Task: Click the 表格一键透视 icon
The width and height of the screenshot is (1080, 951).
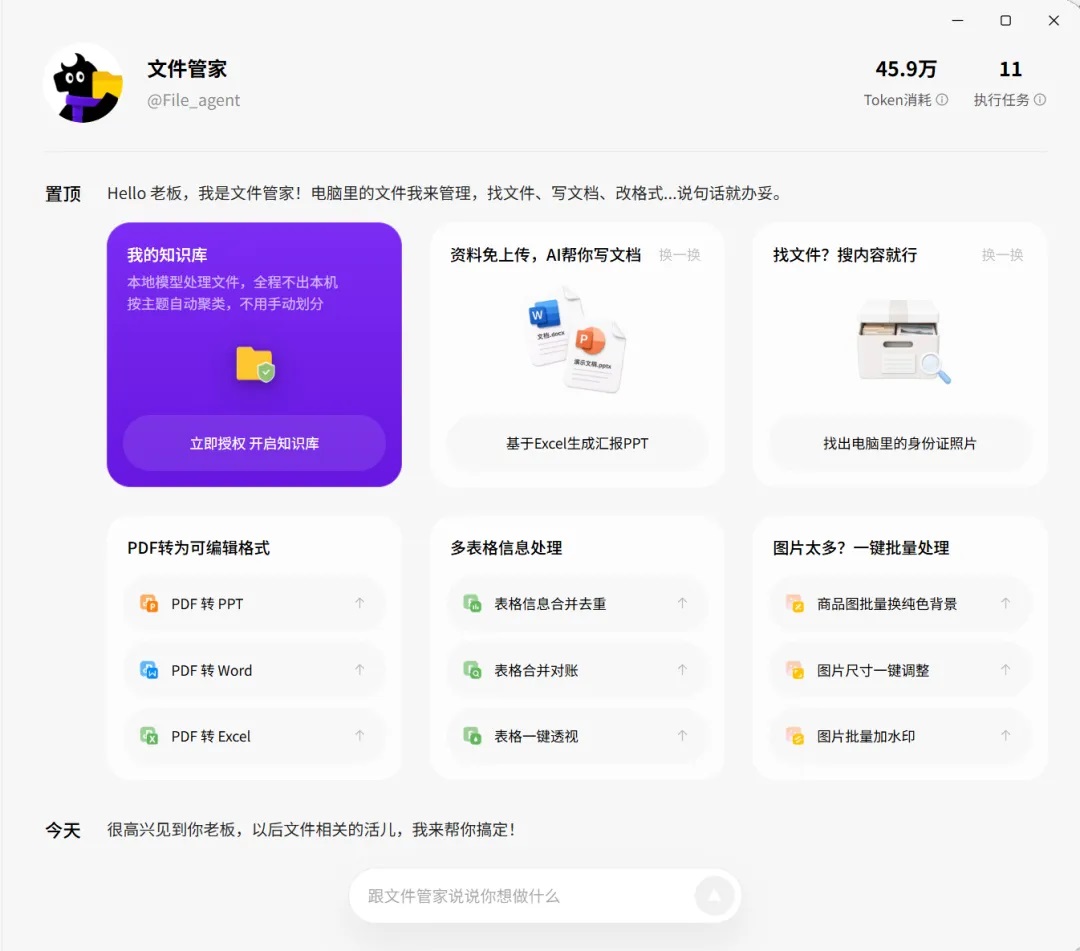Action: tap(472, 735)
